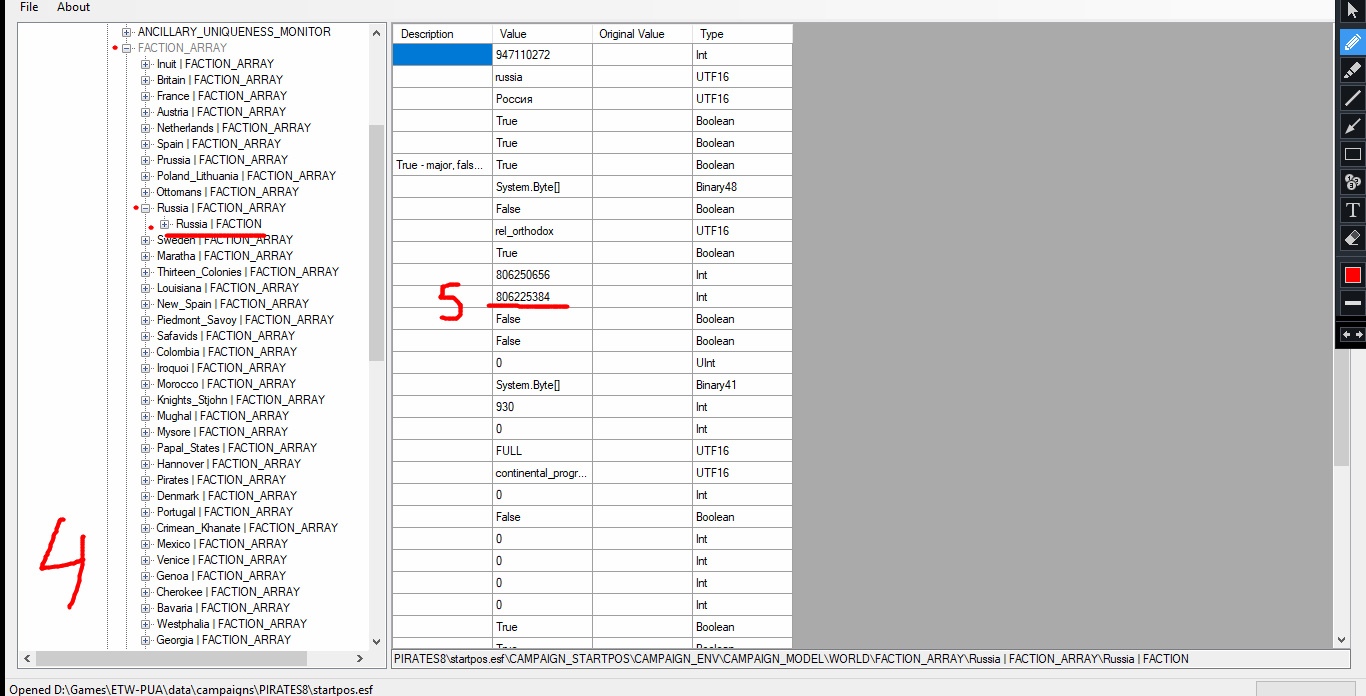Select Prussia | FACTION_ARRAY tree row
This screenshot has width=1366, height=696.
point(222,160)
